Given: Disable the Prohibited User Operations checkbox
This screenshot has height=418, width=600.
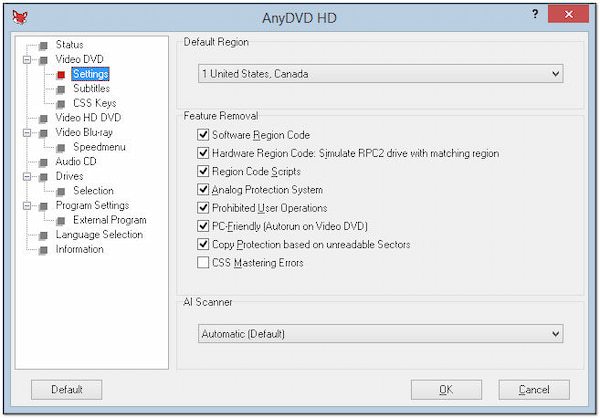Looking at the screenshot, I should (203, 208).
